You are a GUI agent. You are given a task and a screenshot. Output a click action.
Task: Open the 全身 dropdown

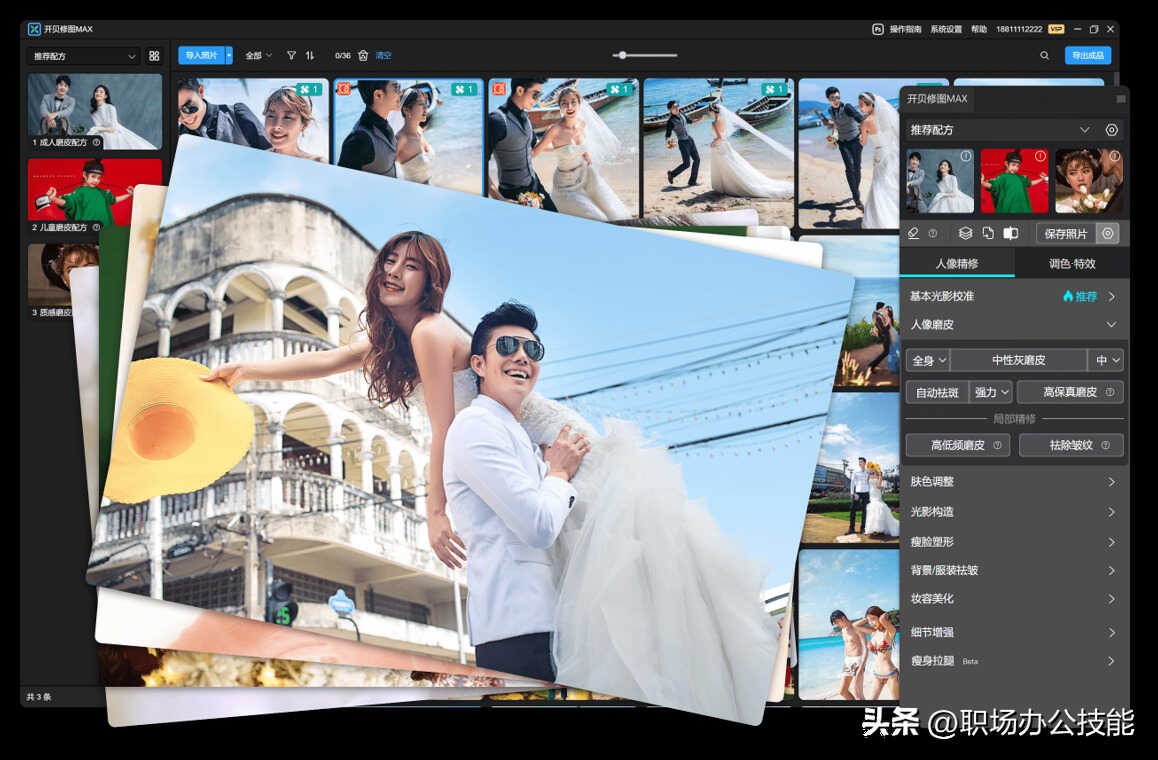click(928, 360)
